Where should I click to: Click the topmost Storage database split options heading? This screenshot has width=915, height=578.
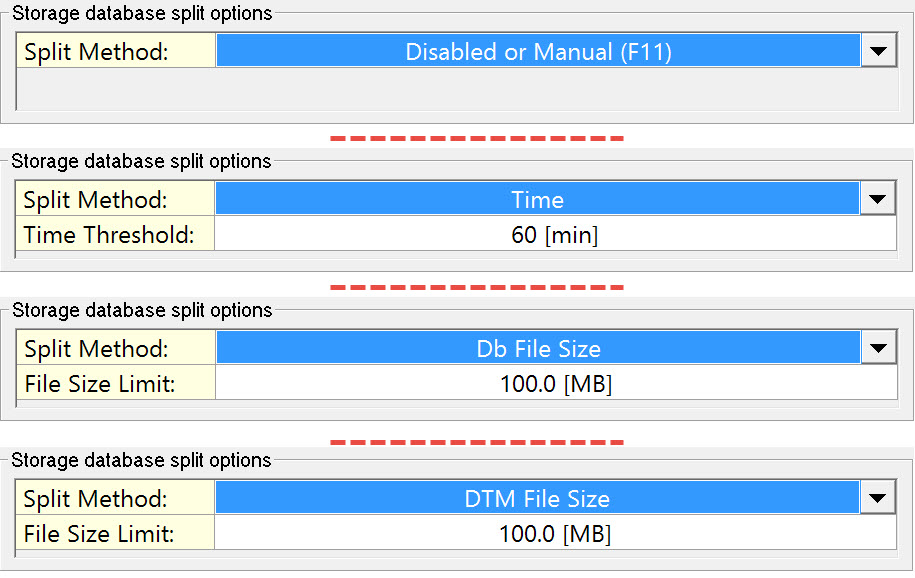coord(141,14)
